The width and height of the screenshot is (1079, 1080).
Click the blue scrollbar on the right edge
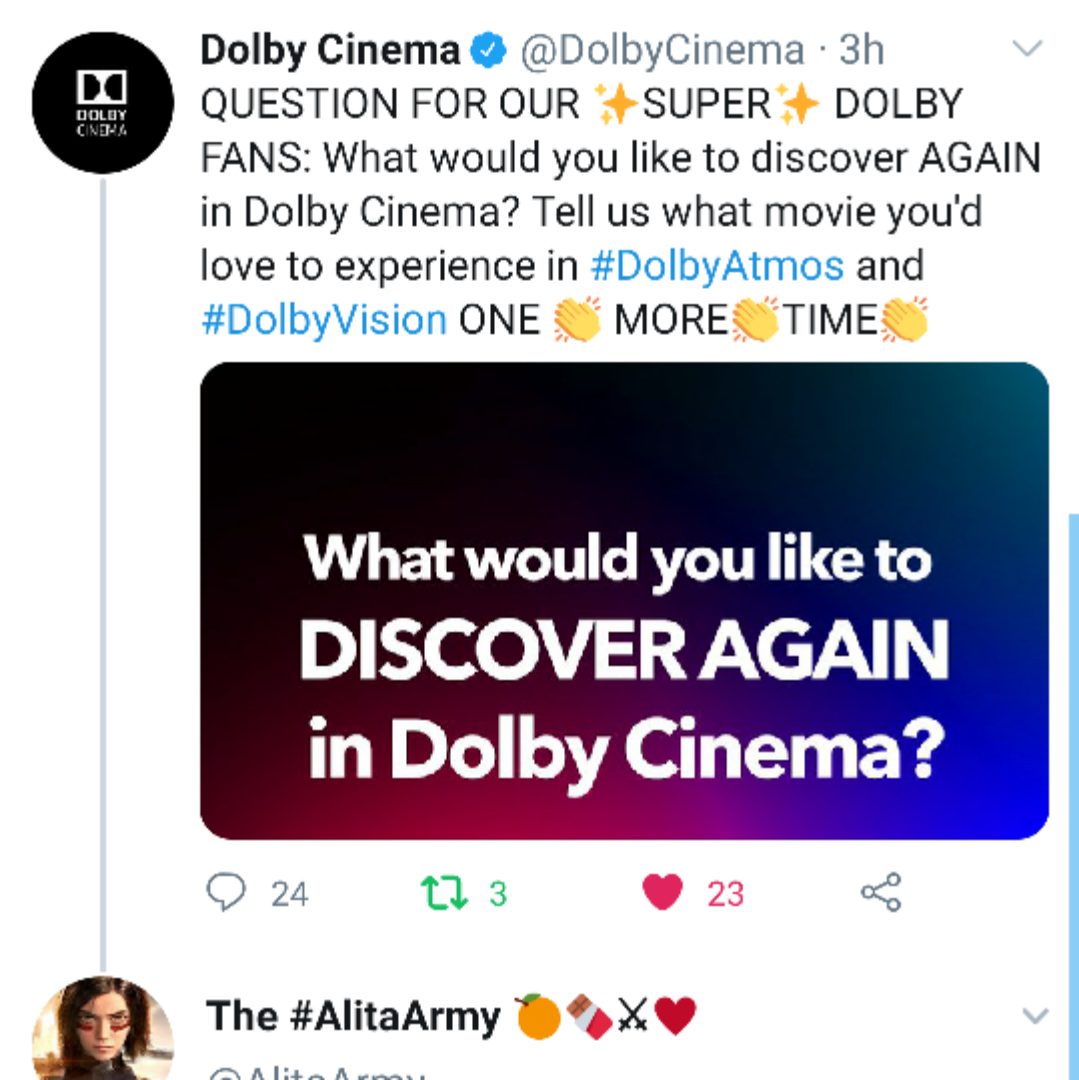tap(1073, 790)
